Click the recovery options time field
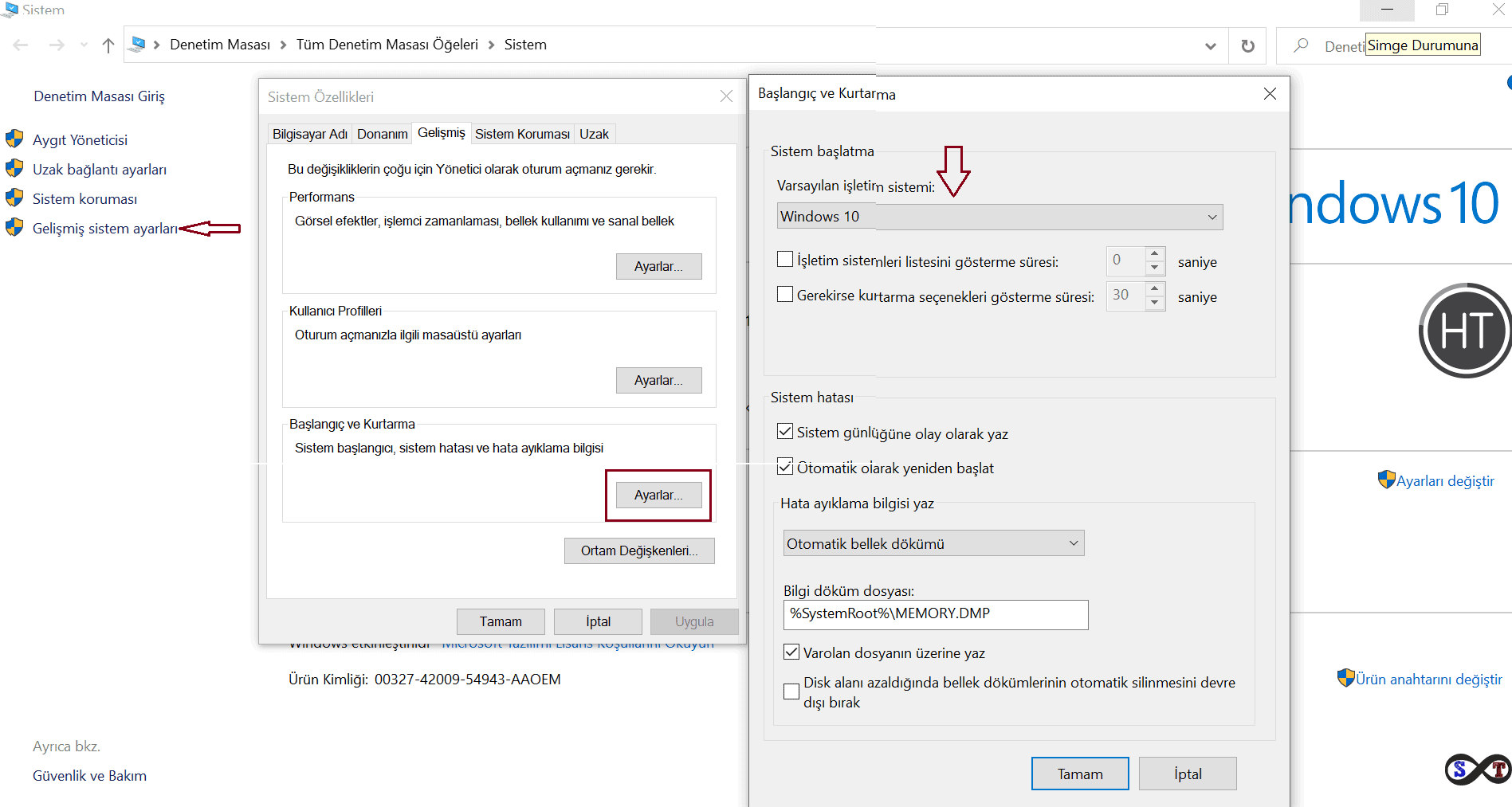Image resolution: width=1512 pixels, height=807 pixels. [x=1125, y=295]
